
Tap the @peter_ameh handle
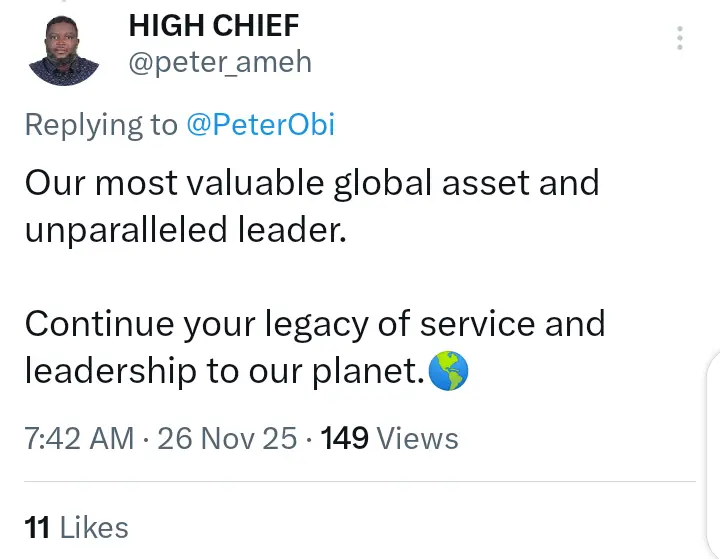click(x=220, y=63)
